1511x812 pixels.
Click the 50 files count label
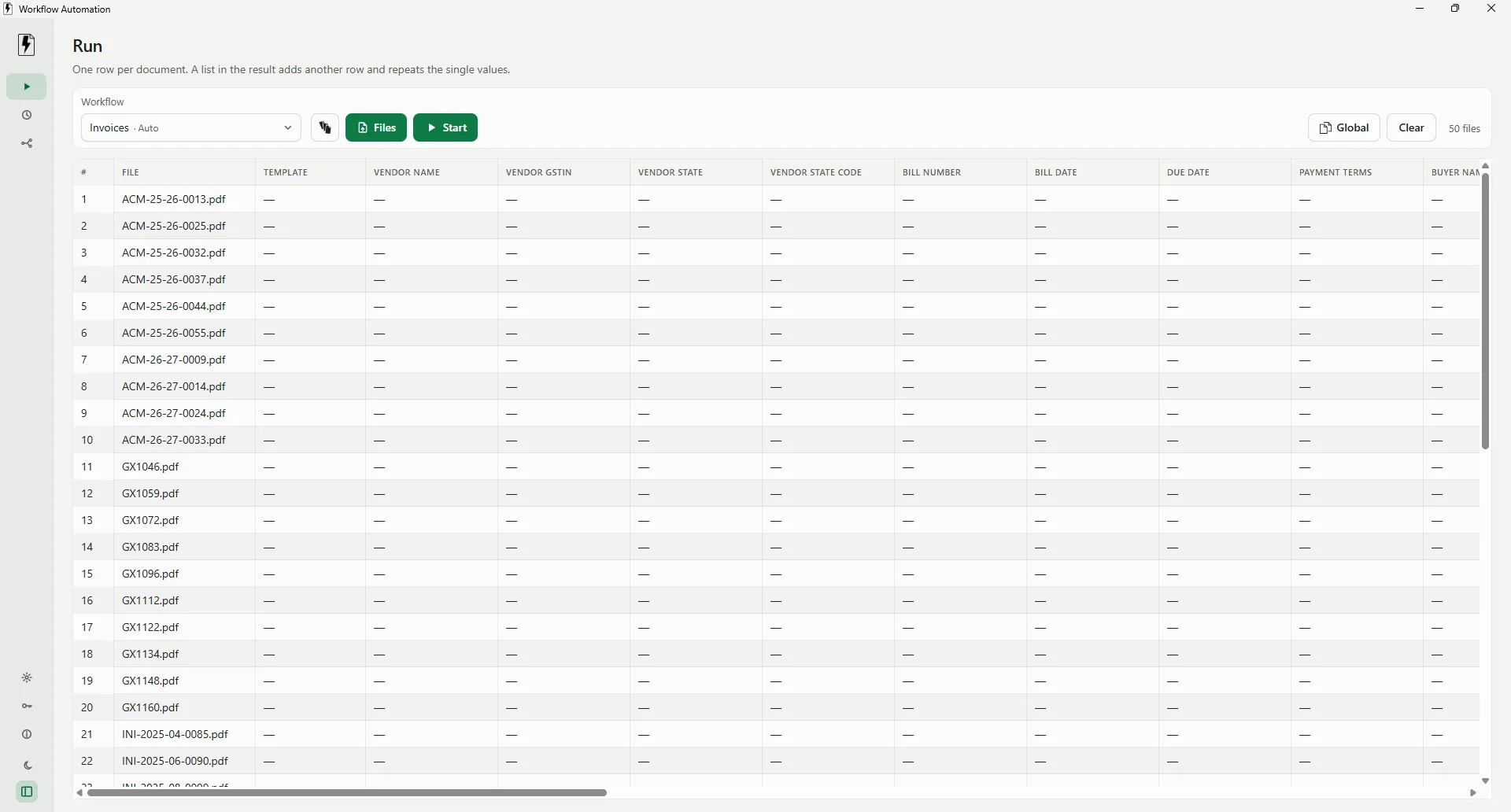[x=1465, y=129]
